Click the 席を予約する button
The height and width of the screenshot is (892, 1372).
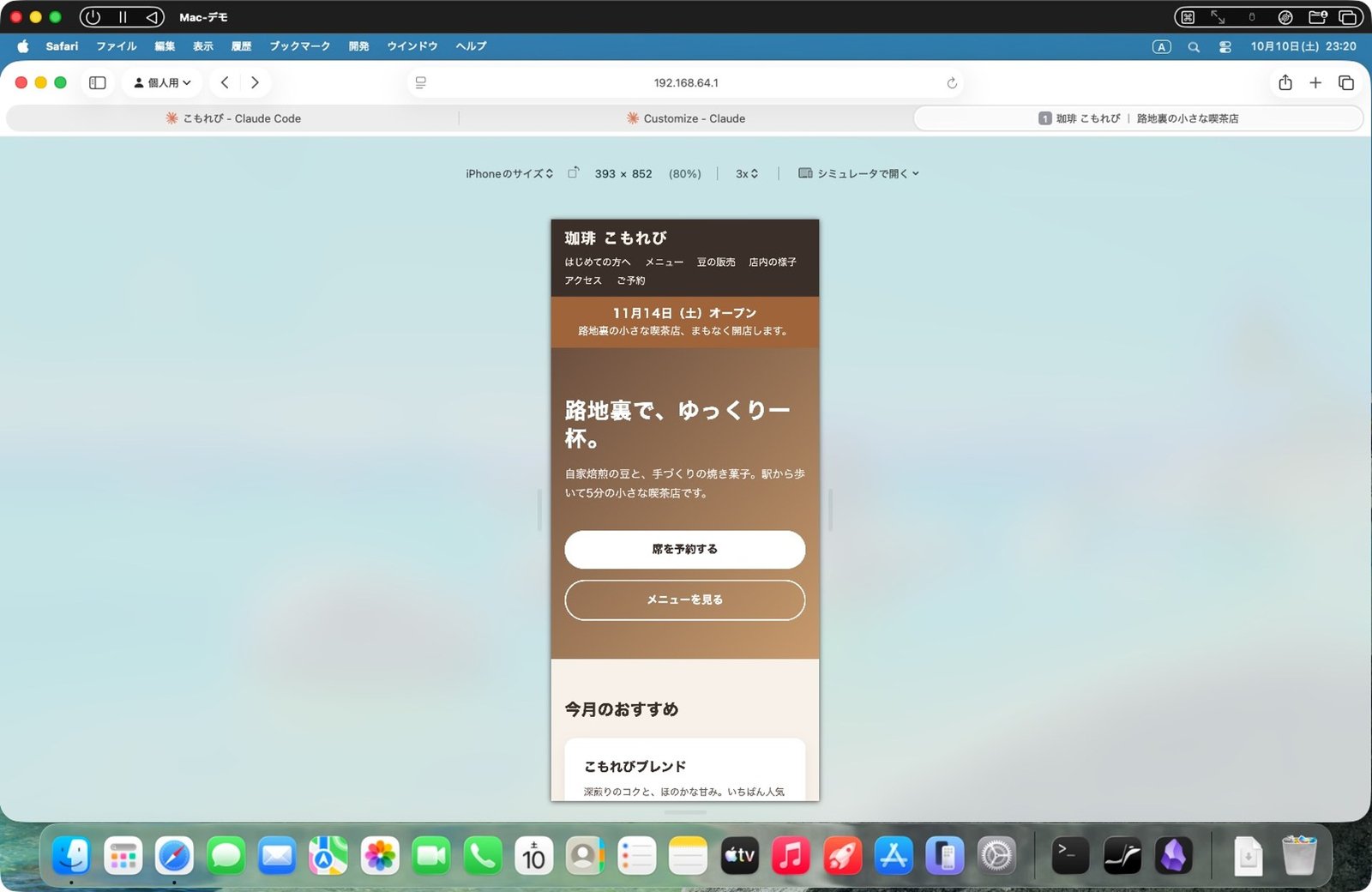(x=684, y=549)
